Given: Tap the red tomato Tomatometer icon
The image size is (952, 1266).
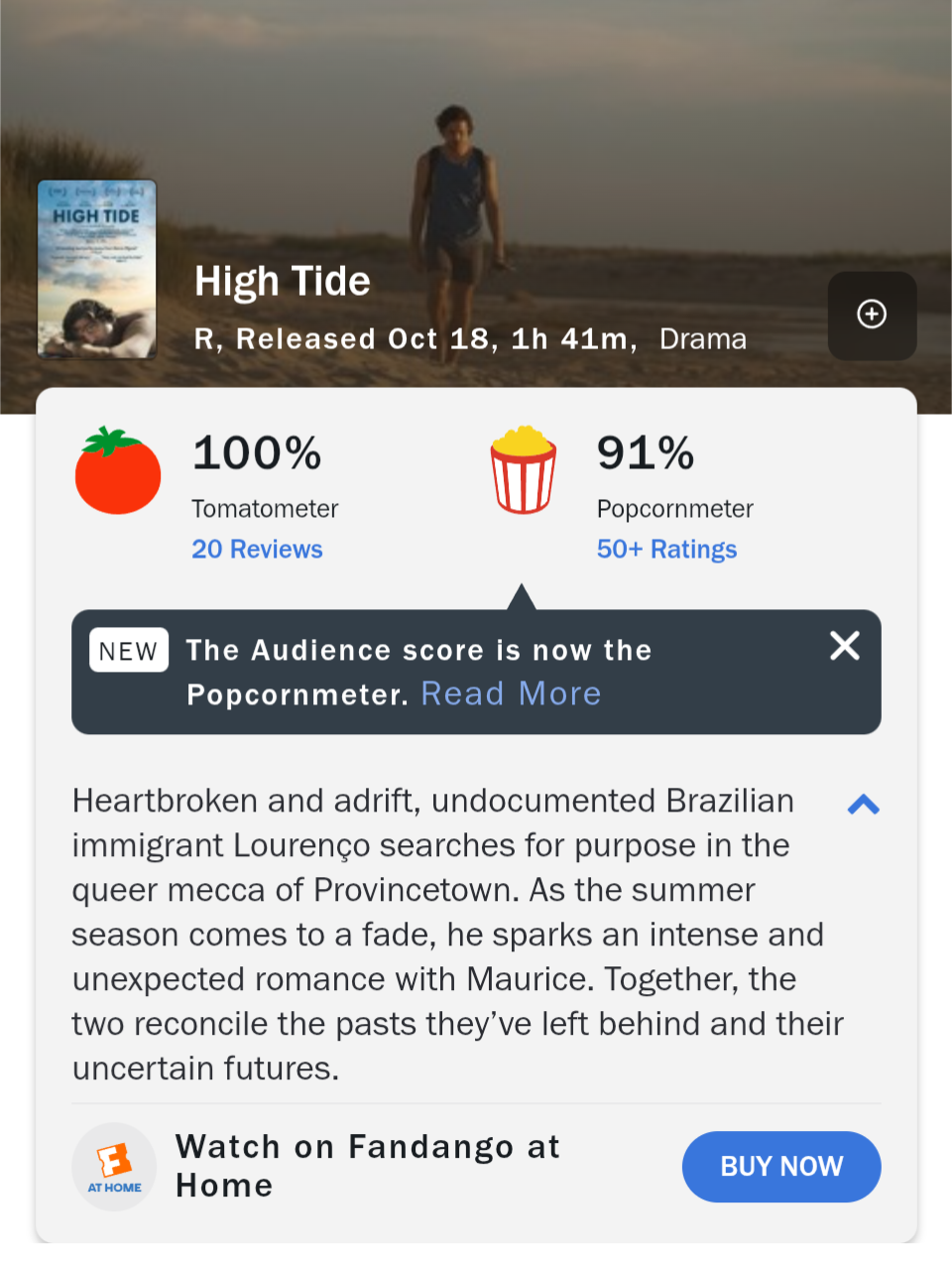Looking at the screenshot, I should tap(118, 471).
